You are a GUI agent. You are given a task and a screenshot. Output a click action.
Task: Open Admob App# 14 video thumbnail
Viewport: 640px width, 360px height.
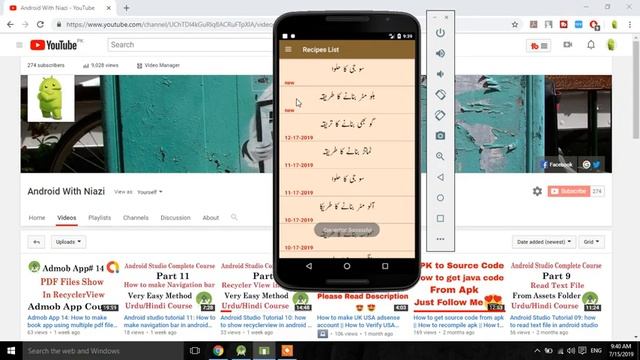pos(73,287)
